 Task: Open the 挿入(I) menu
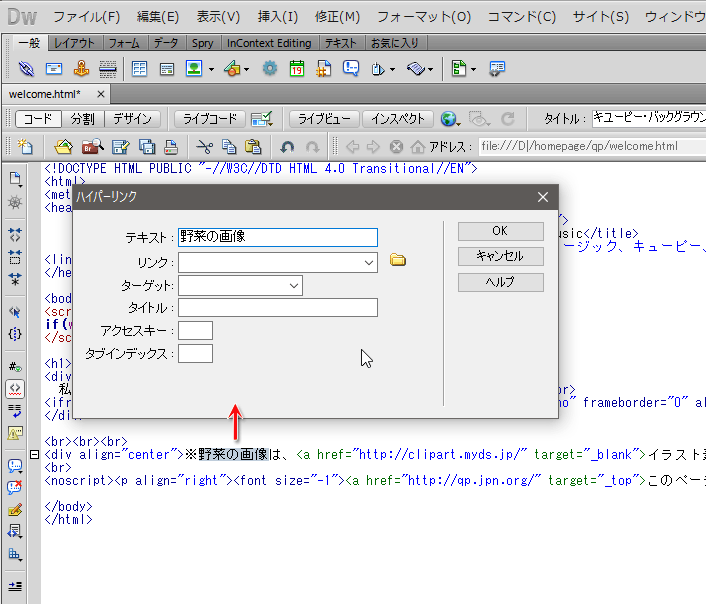pos(278,17)
